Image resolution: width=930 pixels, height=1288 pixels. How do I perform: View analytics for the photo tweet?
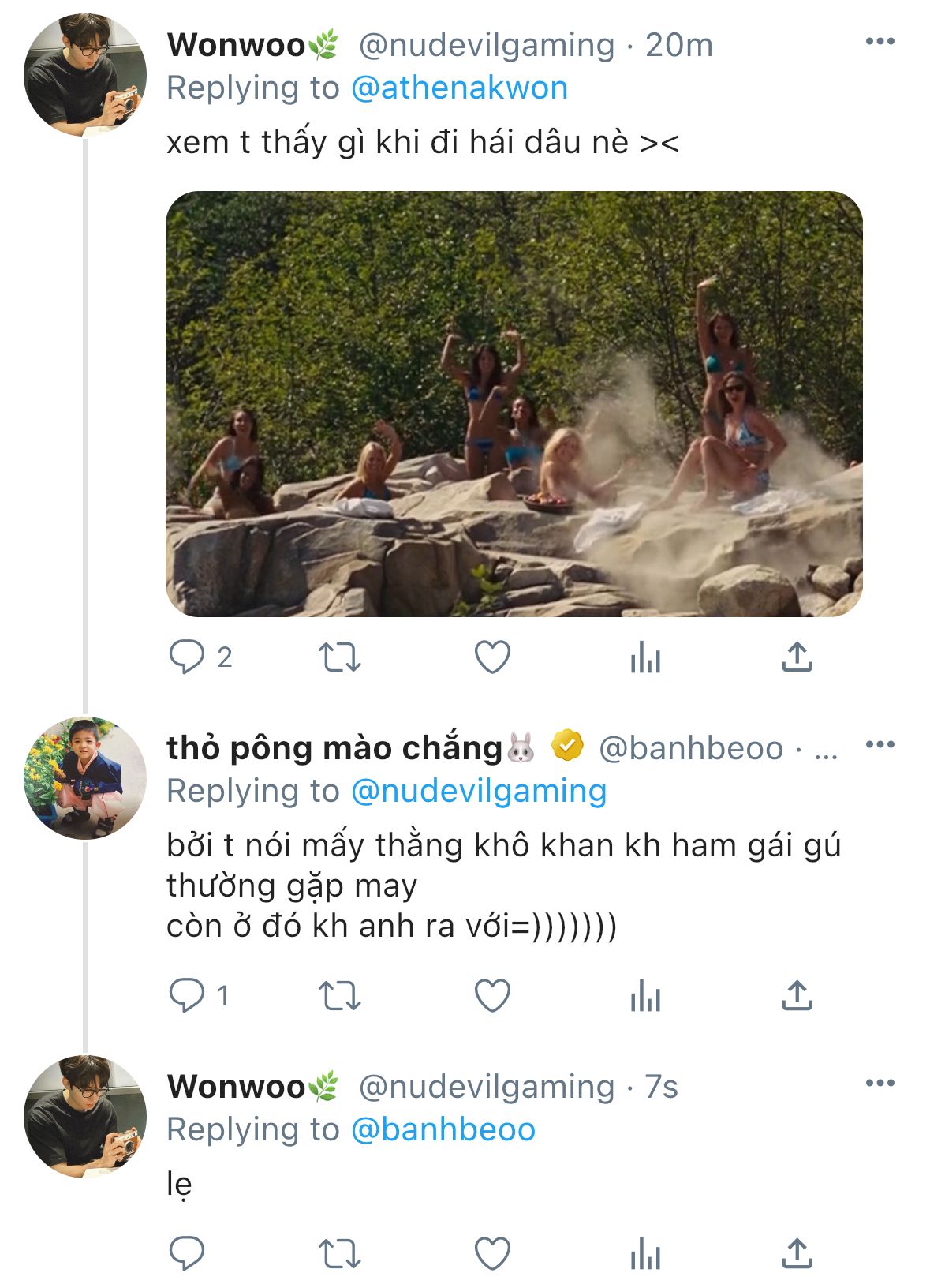[645, 657]
